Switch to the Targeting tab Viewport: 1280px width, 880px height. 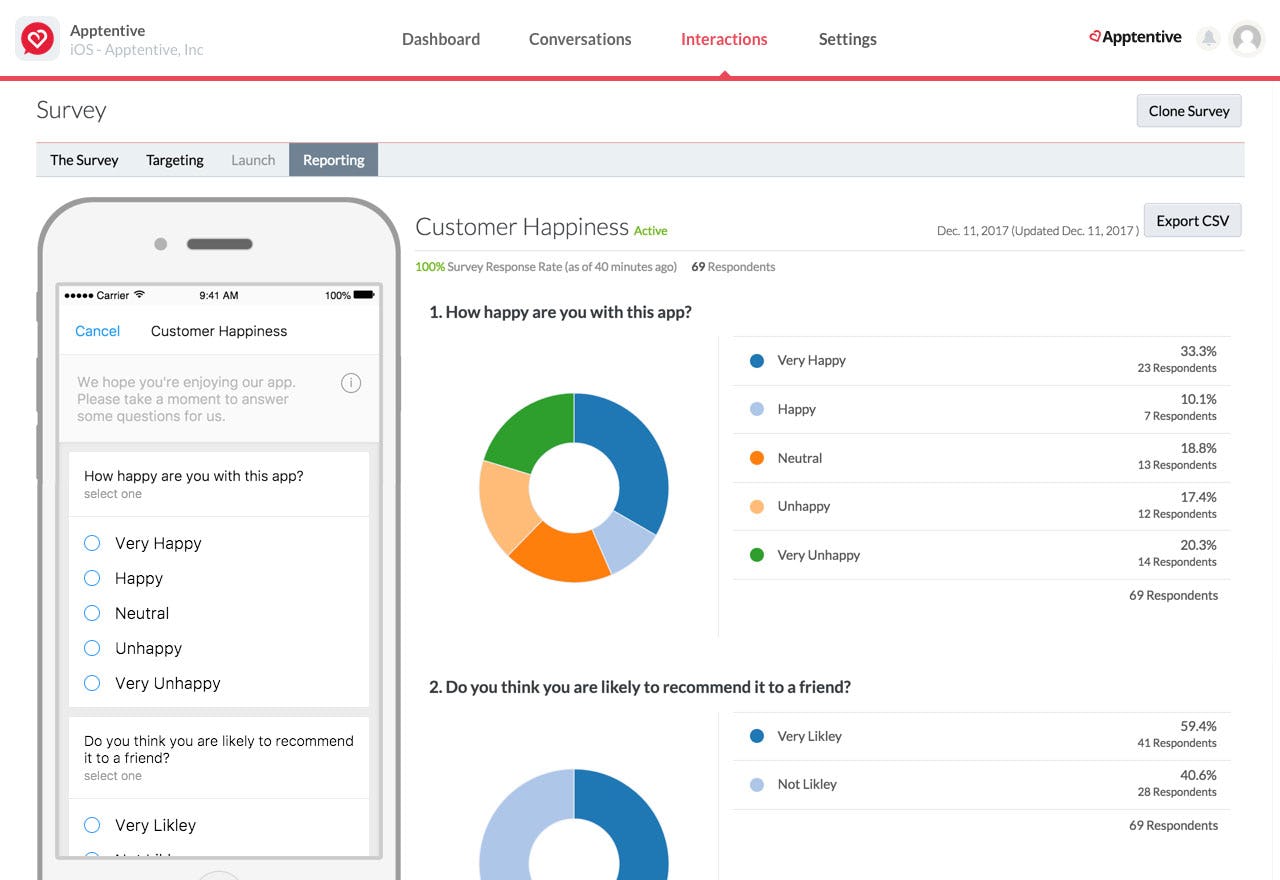174,160
